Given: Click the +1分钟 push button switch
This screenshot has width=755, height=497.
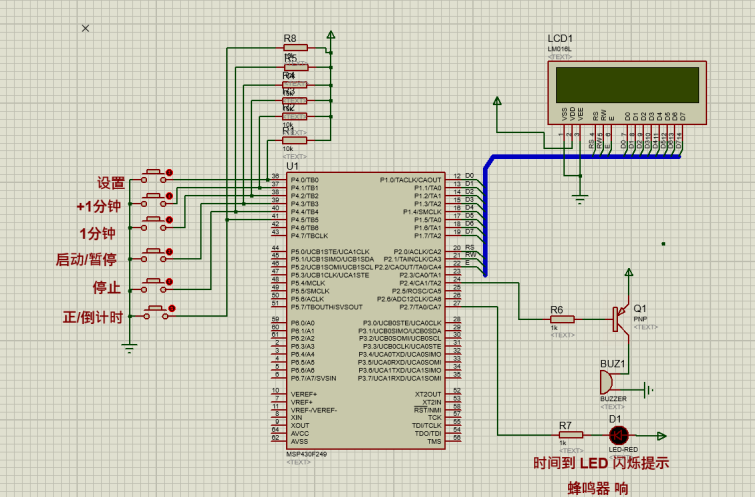Looking at the screenshot, I should tap(154, 200).
